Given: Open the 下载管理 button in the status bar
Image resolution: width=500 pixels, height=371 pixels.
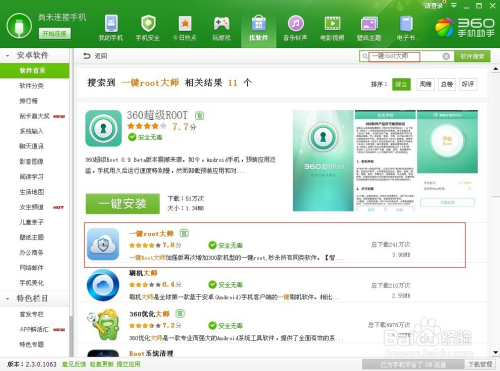Looking at the screenshot, I should (x=480, y=364).
